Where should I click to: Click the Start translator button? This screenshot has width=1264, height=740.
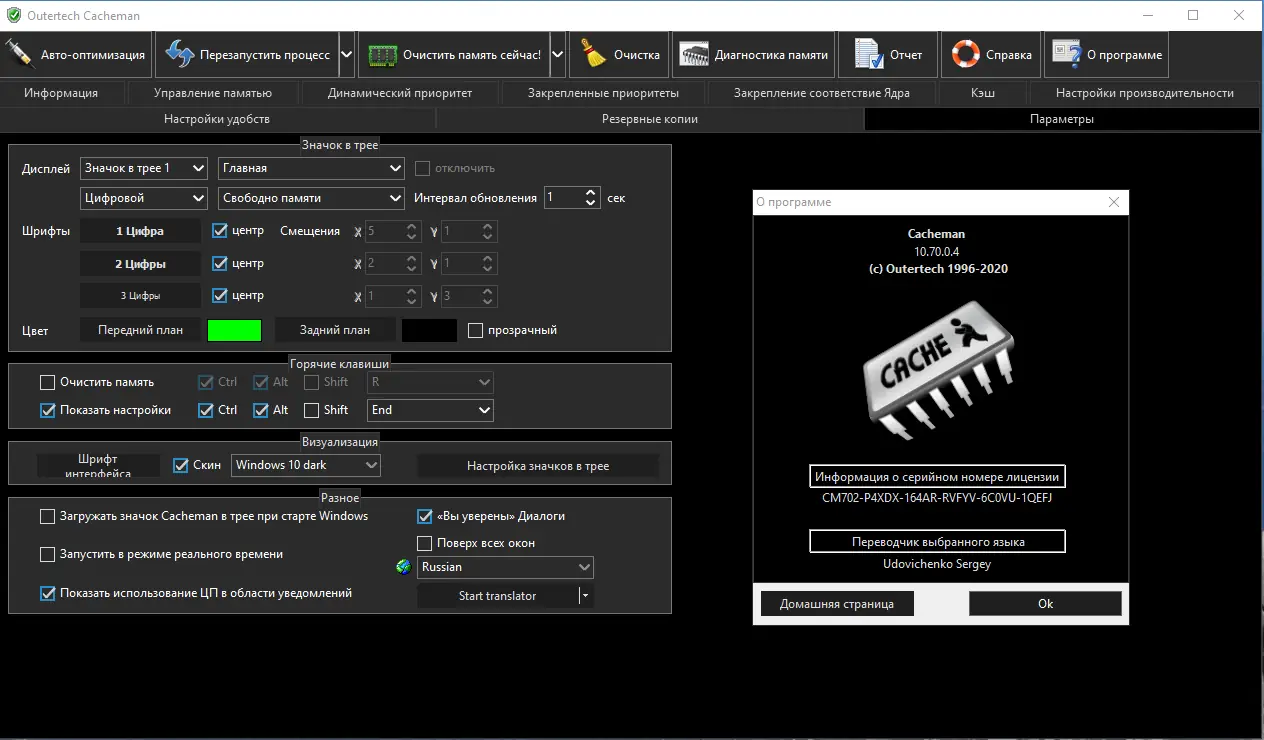(498, 596)
